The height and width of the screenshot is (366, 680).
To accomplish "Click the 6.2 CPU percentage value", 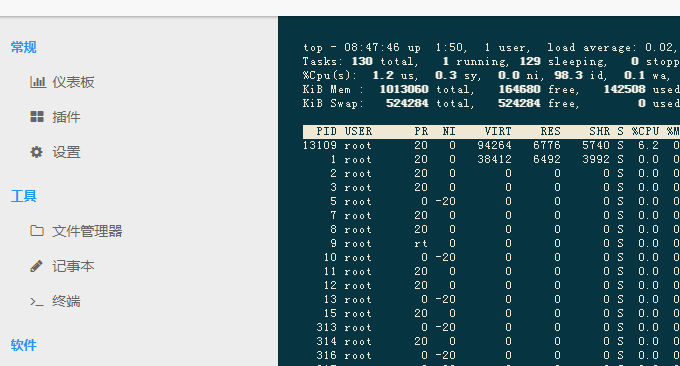I will click(648, 145).
